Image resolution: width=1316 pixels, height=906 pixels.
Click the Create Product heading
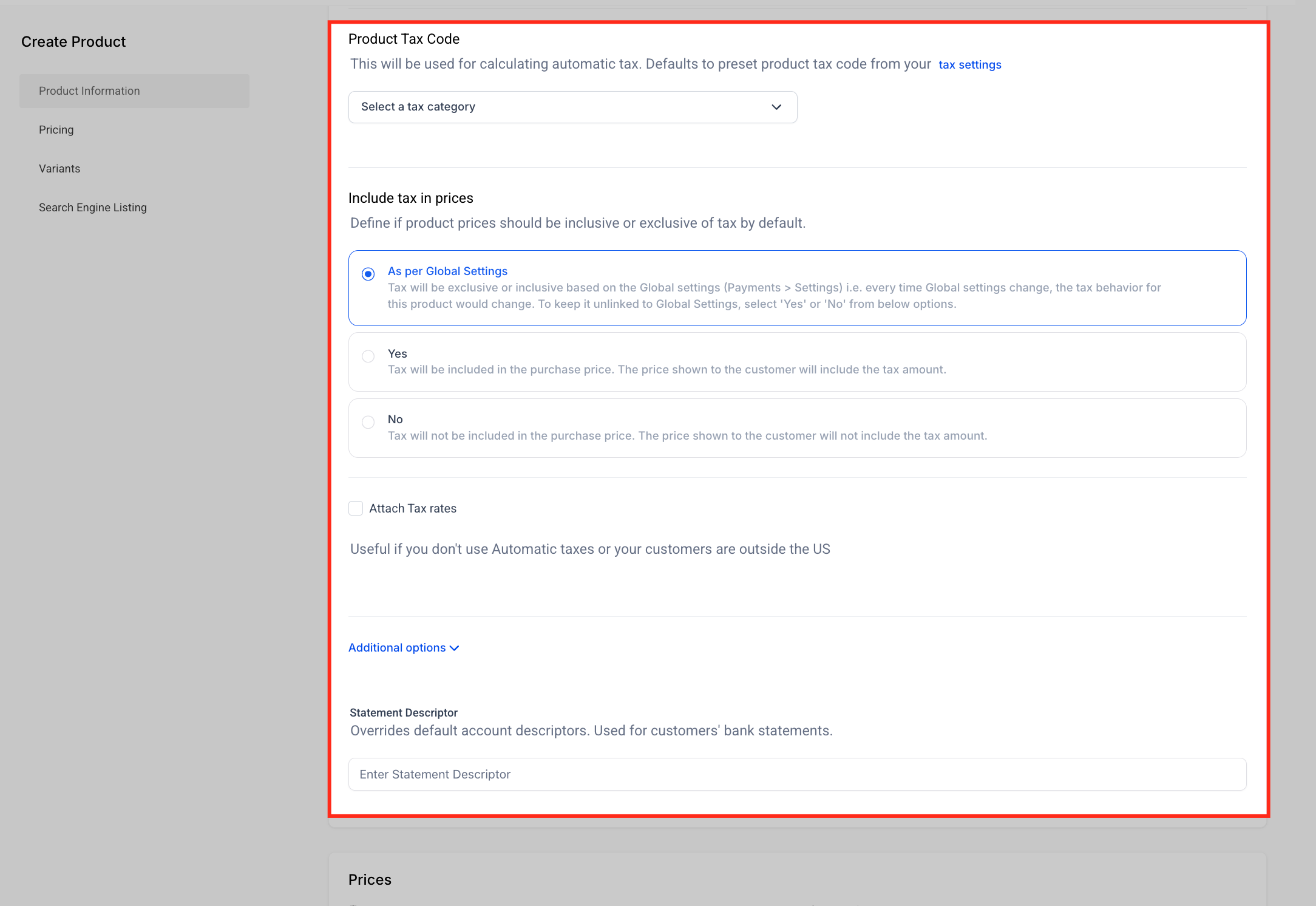73,42
